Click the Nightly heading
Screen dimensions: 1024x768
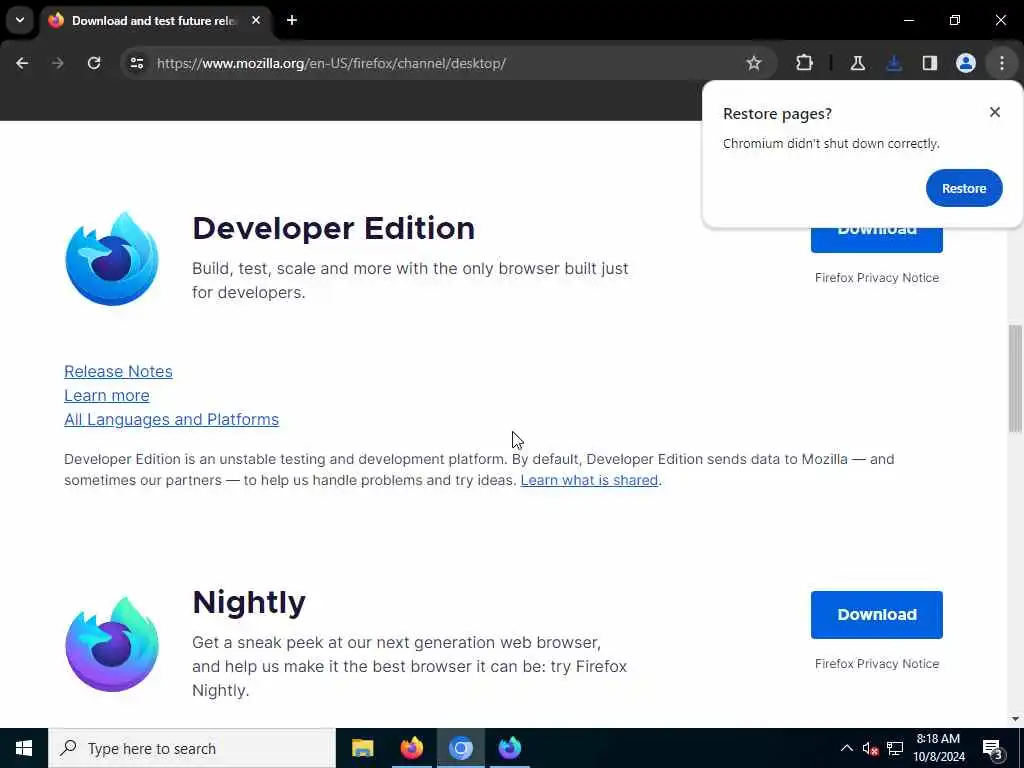(x=249, y=602)
